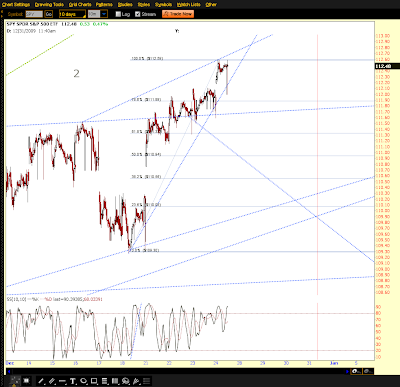Open the 10 days time range selector

click(72, 14)
